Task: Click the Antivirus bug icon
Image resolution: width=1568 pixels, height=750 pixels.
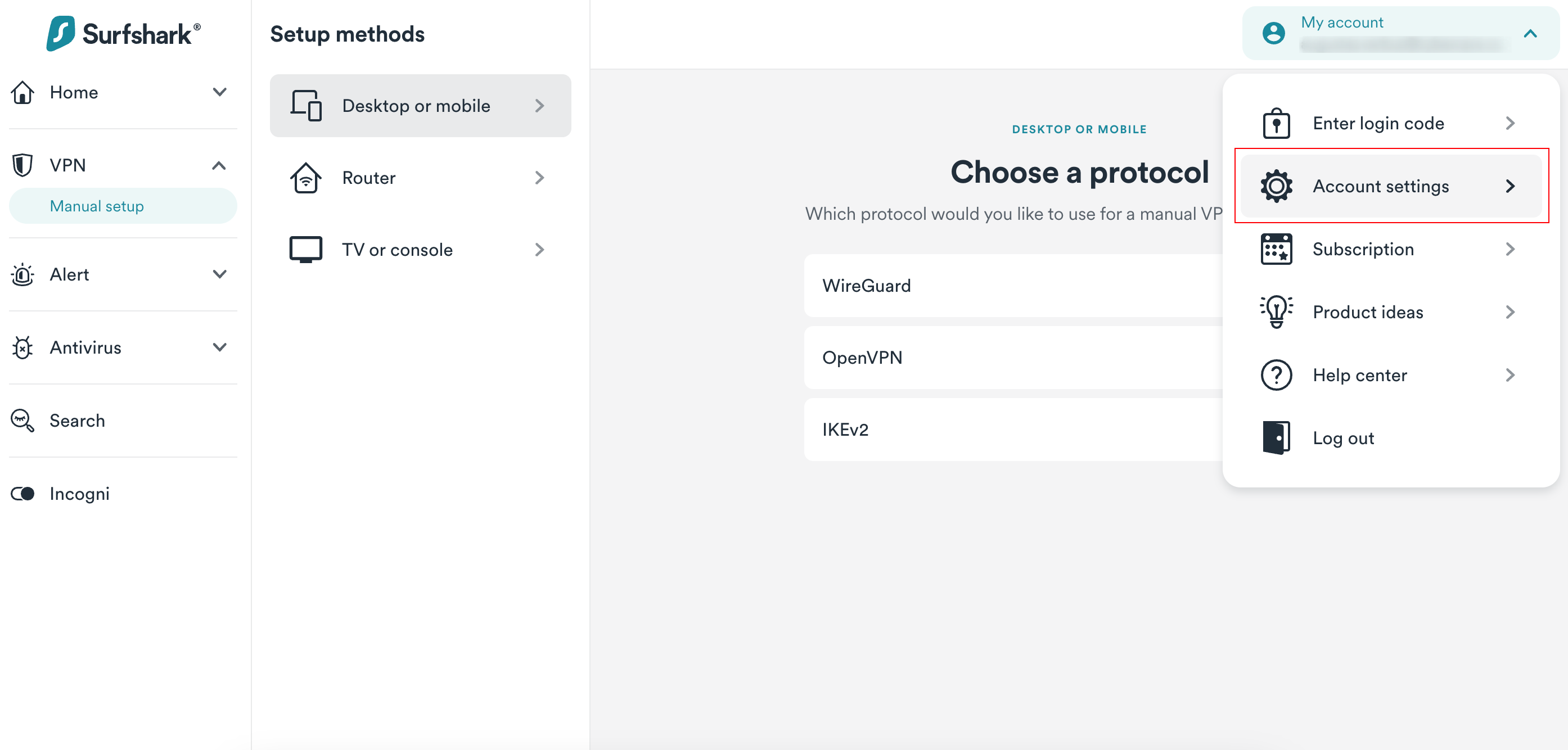Action: pyautogui.click(x=22, y=347)
